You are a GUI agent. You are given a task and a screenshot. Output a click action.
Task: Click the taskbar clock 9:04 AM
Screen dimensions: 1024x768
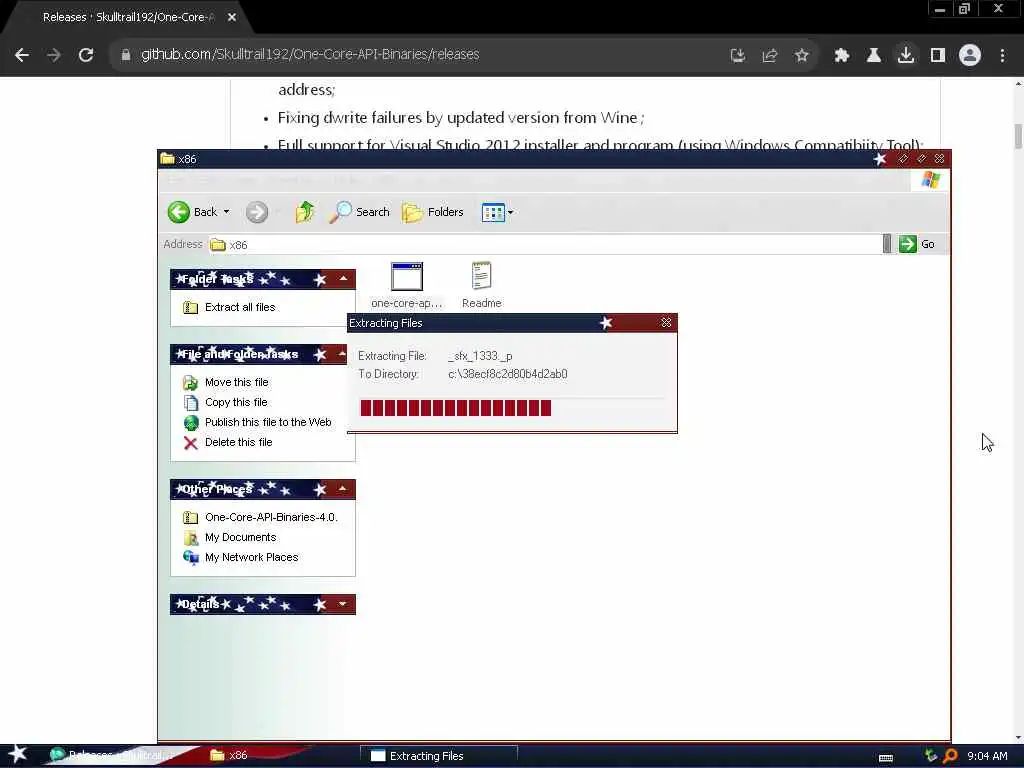click(x=987, y=756)
